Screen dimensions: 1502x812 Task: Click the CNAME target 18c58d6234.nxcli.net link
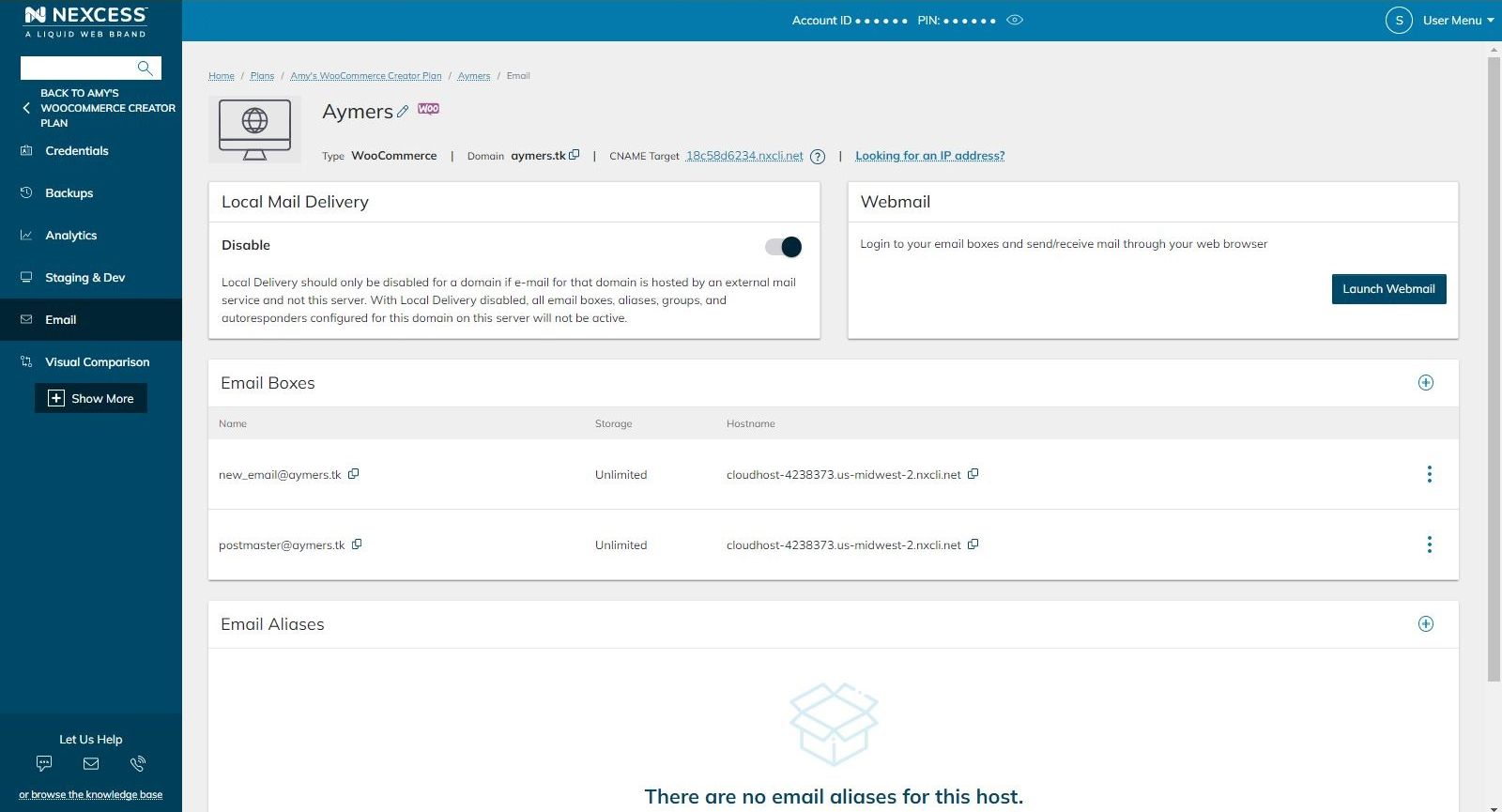tap(744, 156)
